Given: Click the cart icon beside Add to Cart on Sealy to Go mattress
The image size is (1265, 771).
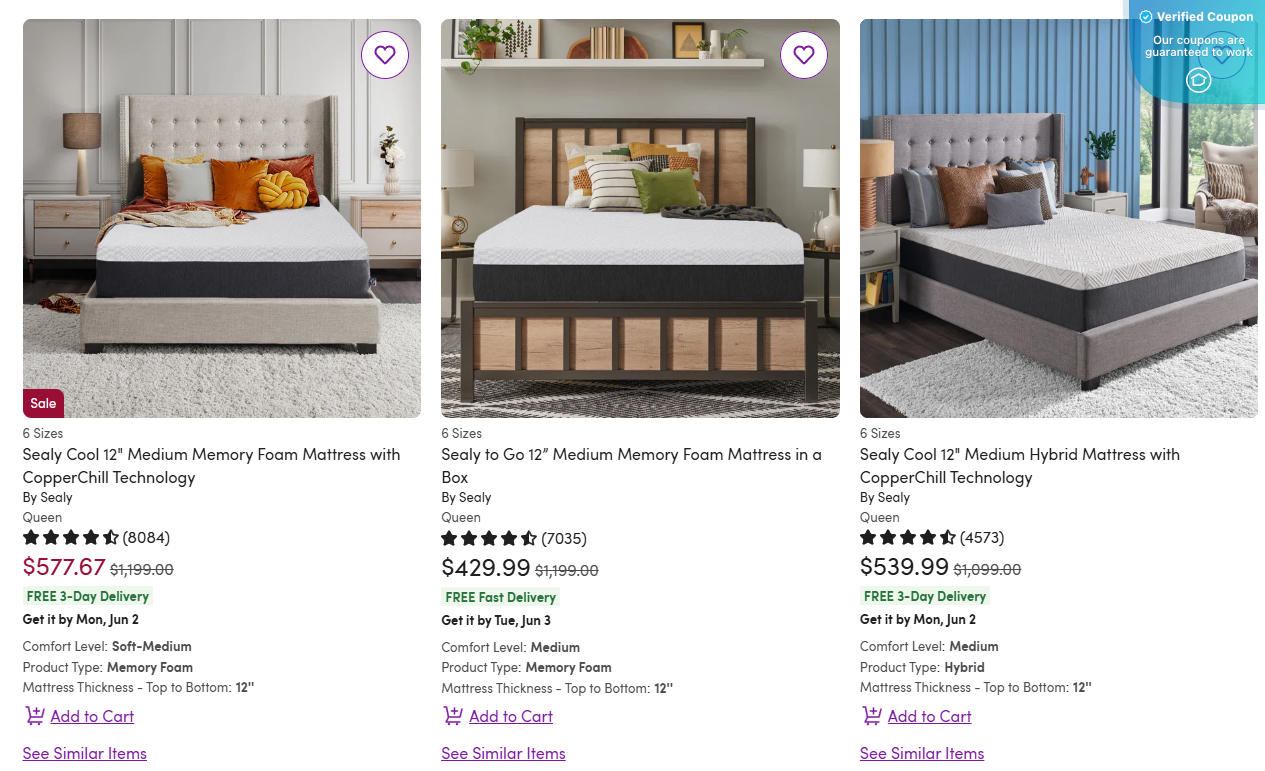Looking at the screenshot, I should pyautogui.click(x=453, y=716).
